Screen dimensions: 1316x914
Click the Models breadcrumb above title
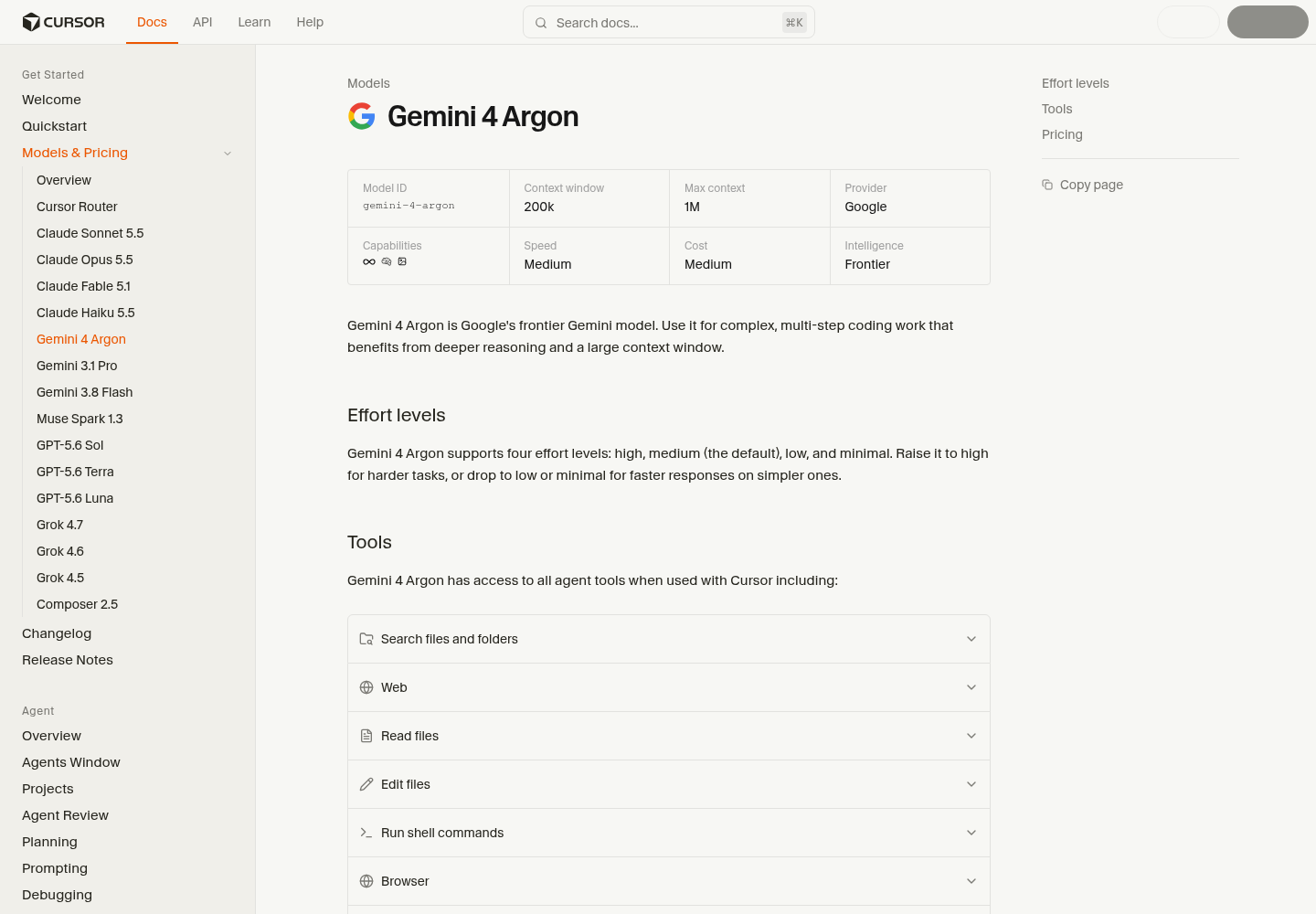tap(368, 83)
